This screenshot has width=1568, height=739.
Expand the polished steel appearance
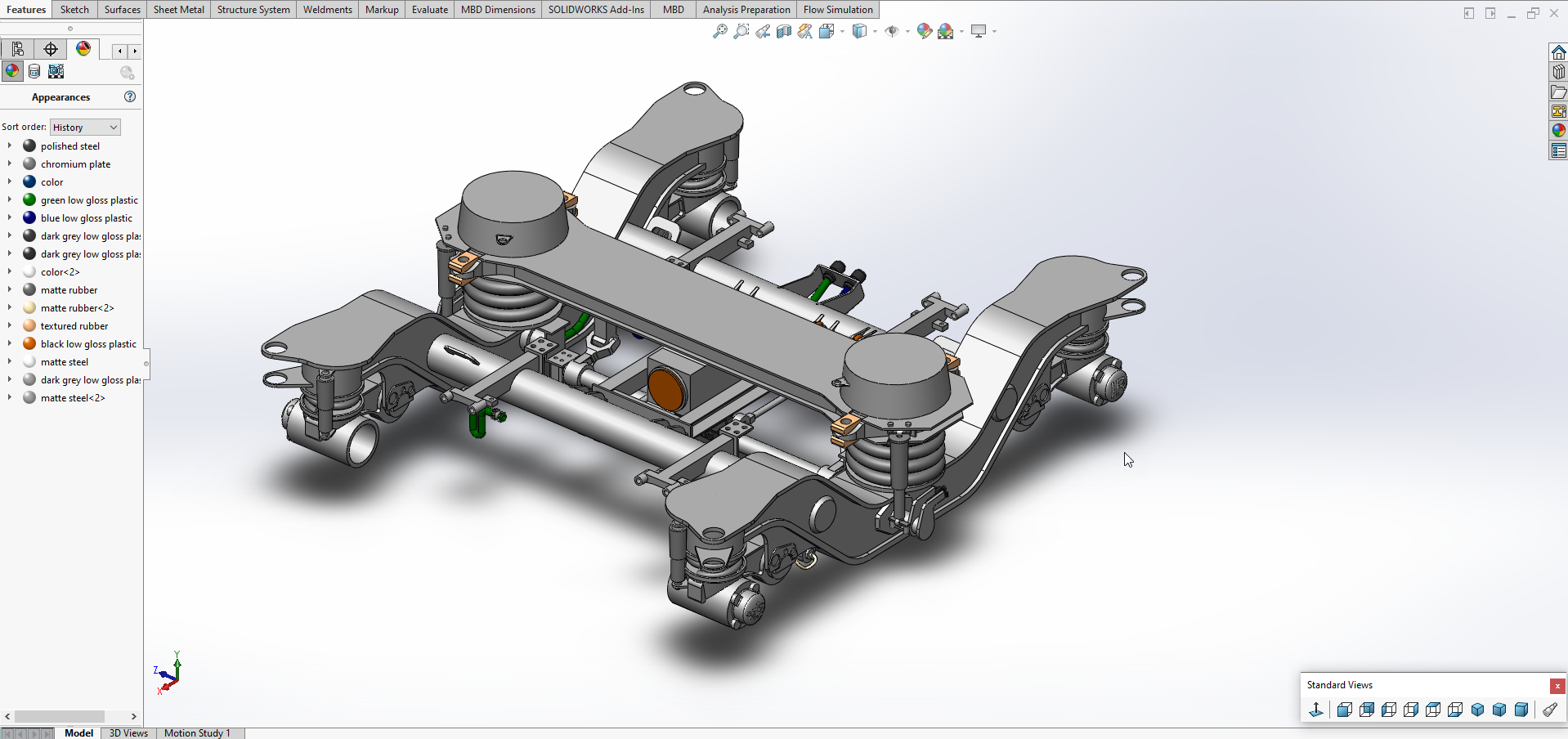[x=9, y=146]
